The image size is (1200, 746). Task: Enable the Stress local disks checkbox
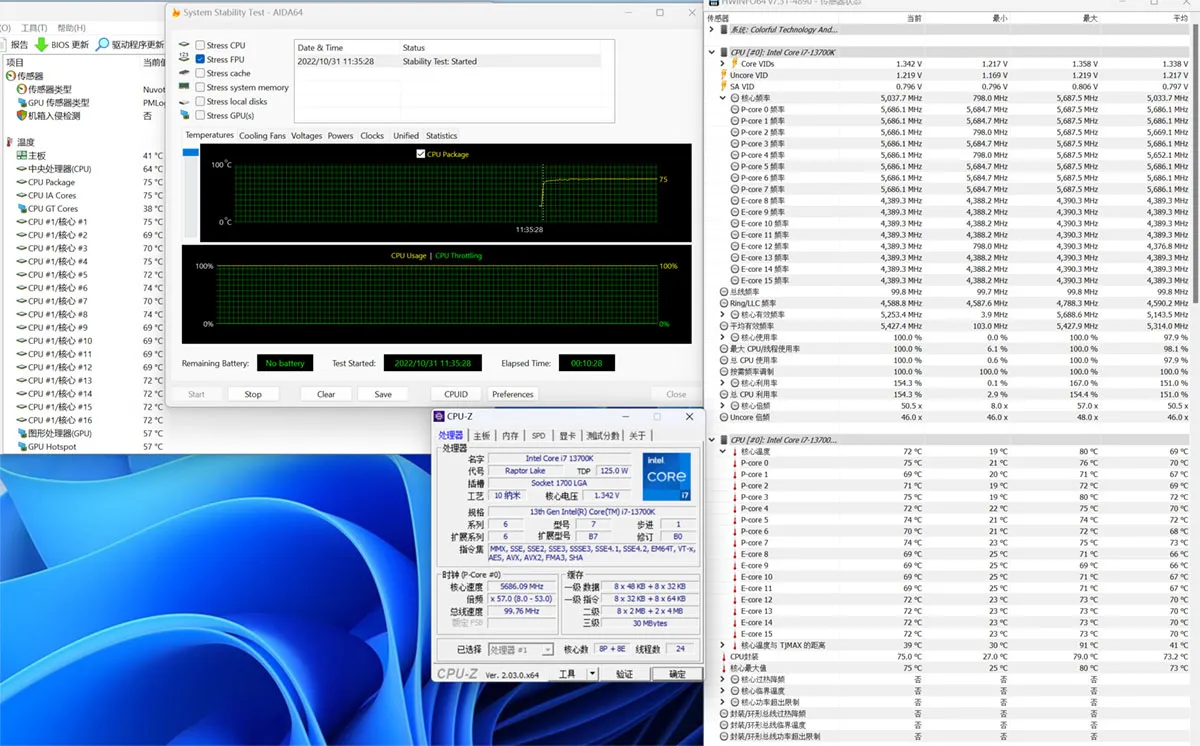200,101
